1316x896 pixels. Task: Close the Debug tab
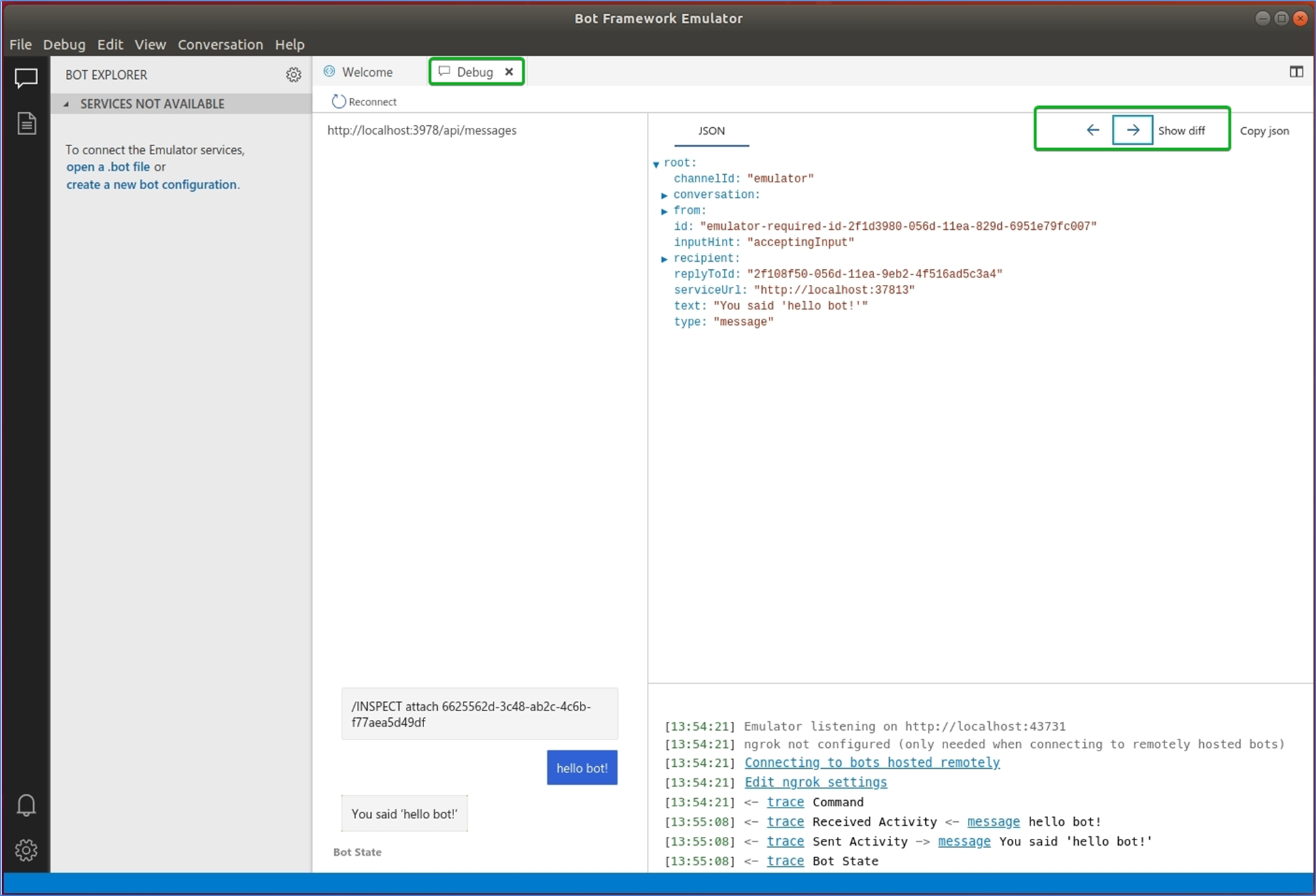coord(509,71)
